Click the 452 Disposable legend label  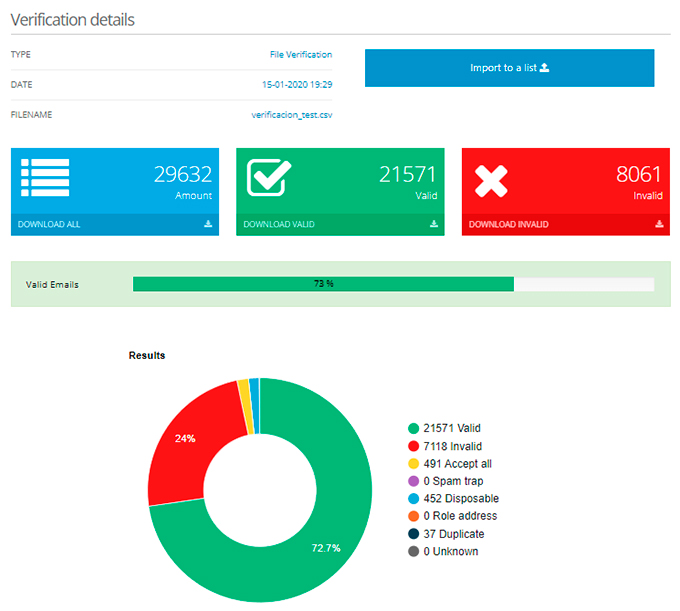point(461,499)
